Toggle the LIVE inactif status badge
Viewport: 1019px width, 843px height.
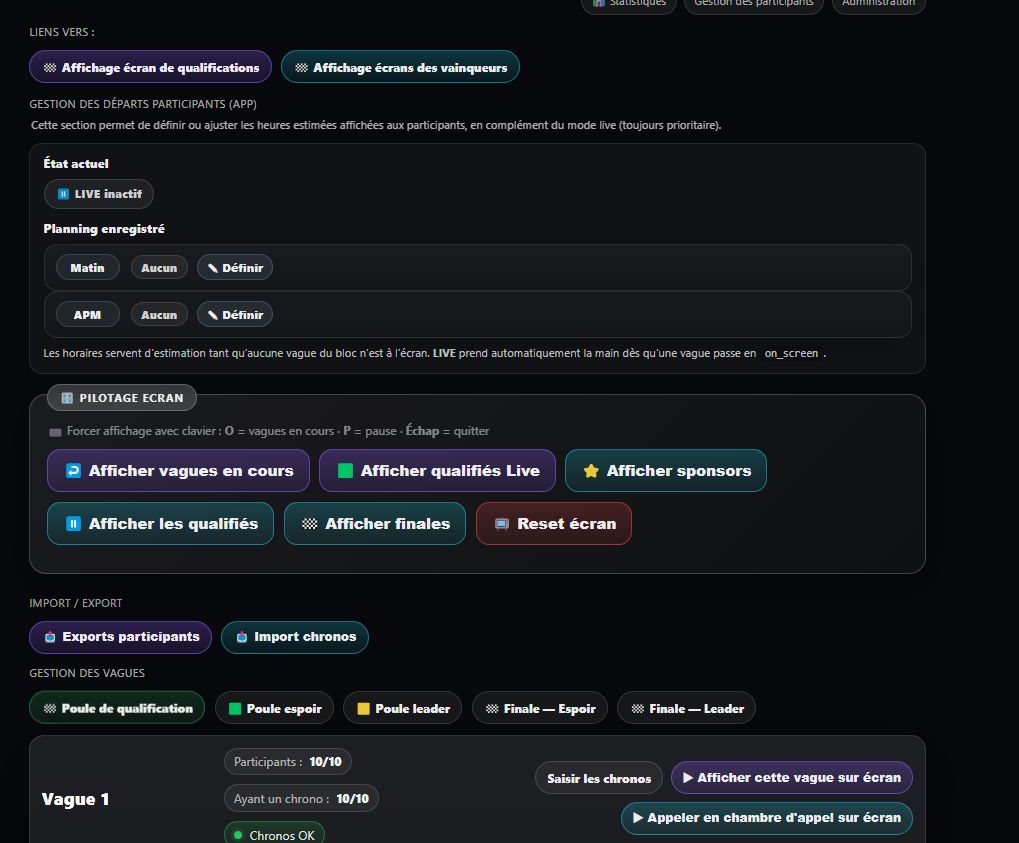(x=99, y=194)
